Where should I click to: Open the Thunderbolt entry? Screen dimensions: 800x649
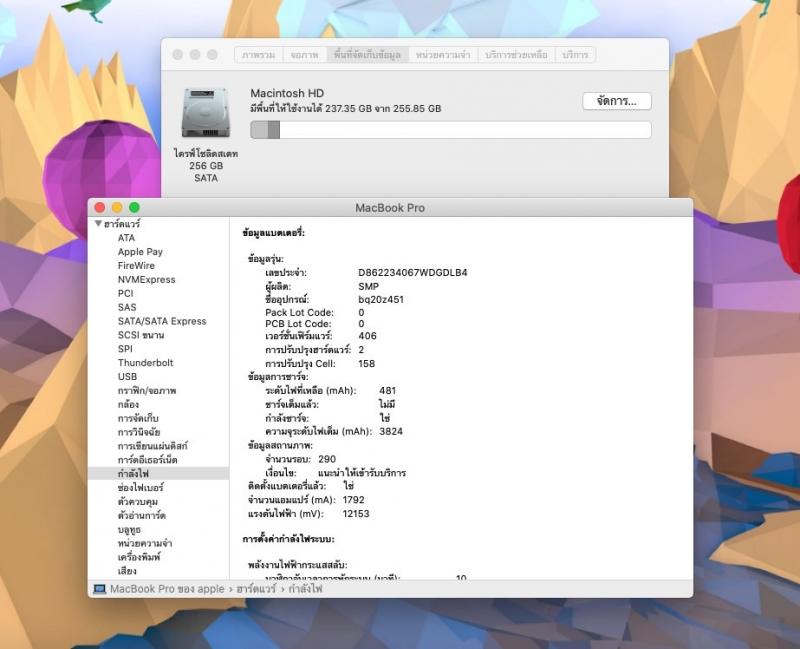click(145, 363)
